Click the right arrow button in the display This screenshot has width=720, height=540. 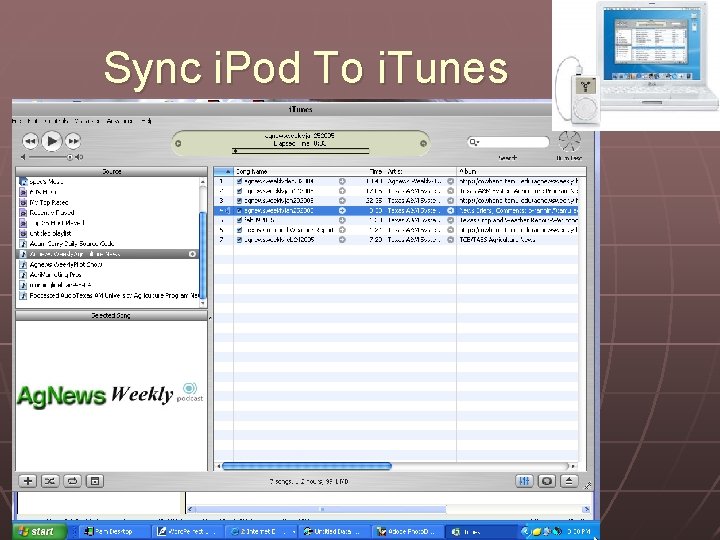pyautogui.click(x=423, y=143)
